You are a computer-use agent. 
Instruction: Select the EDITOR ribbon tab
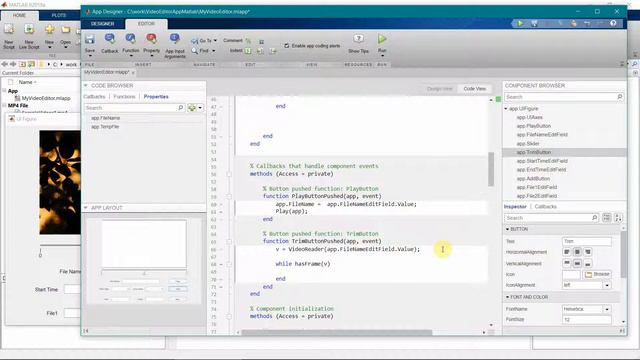coord(146,24)
